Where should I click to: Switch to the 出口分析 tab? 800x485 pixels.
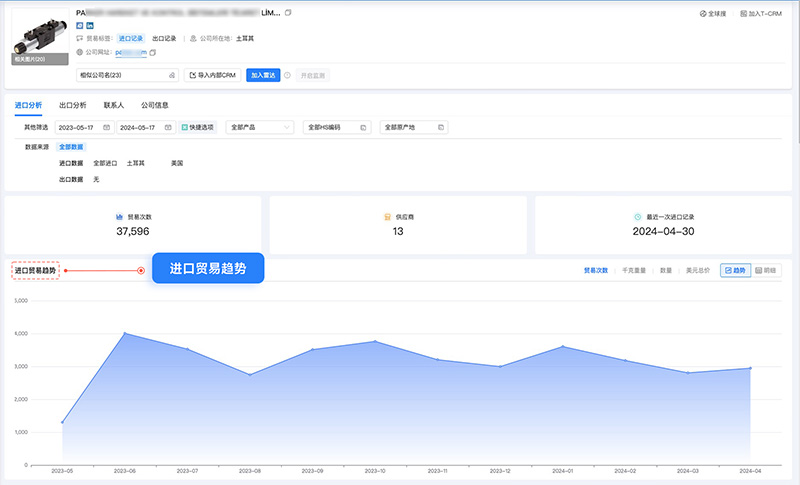coord(73,105)
